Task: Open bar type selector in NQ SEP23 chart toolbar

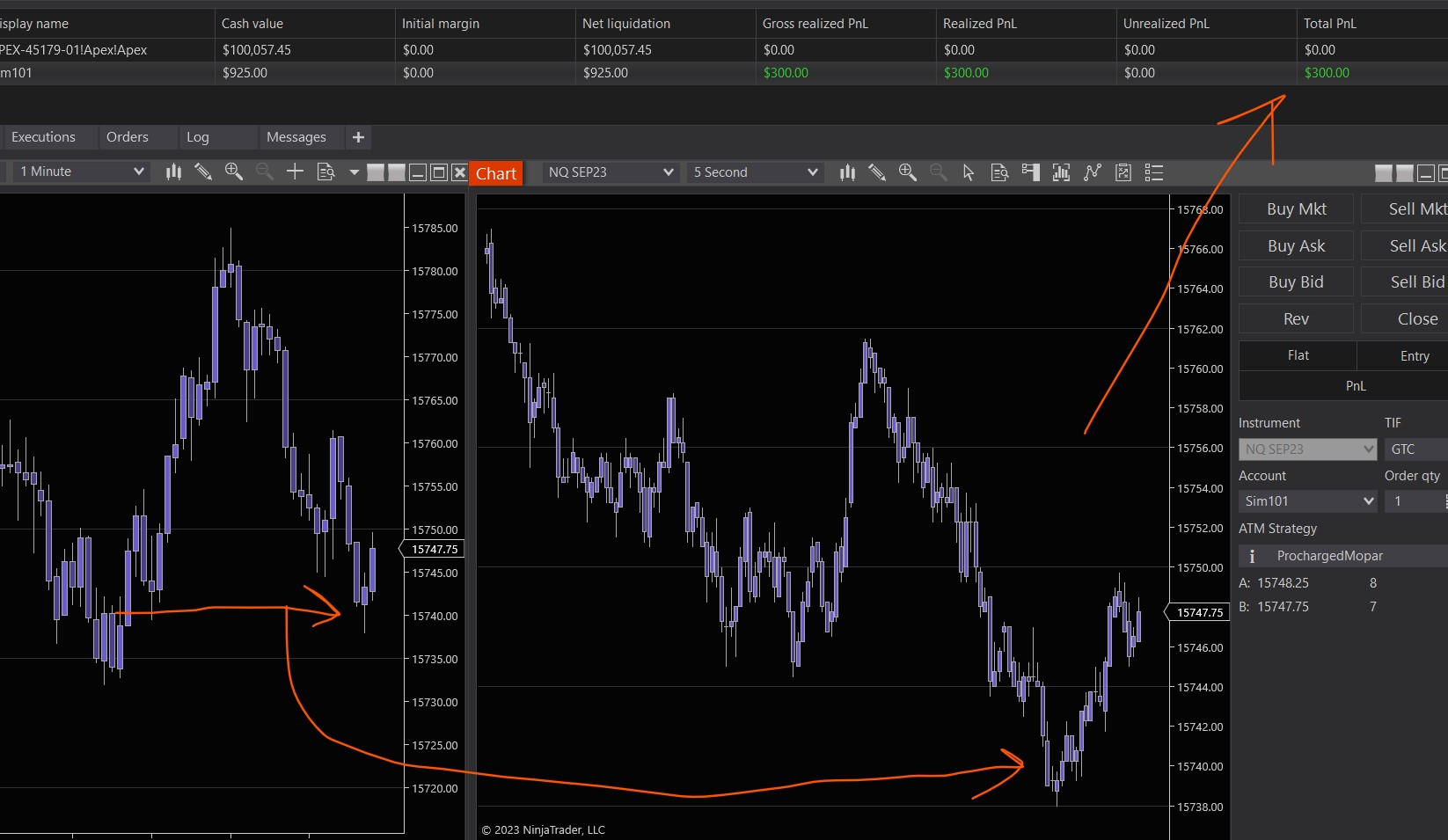Action: [847, 172]
